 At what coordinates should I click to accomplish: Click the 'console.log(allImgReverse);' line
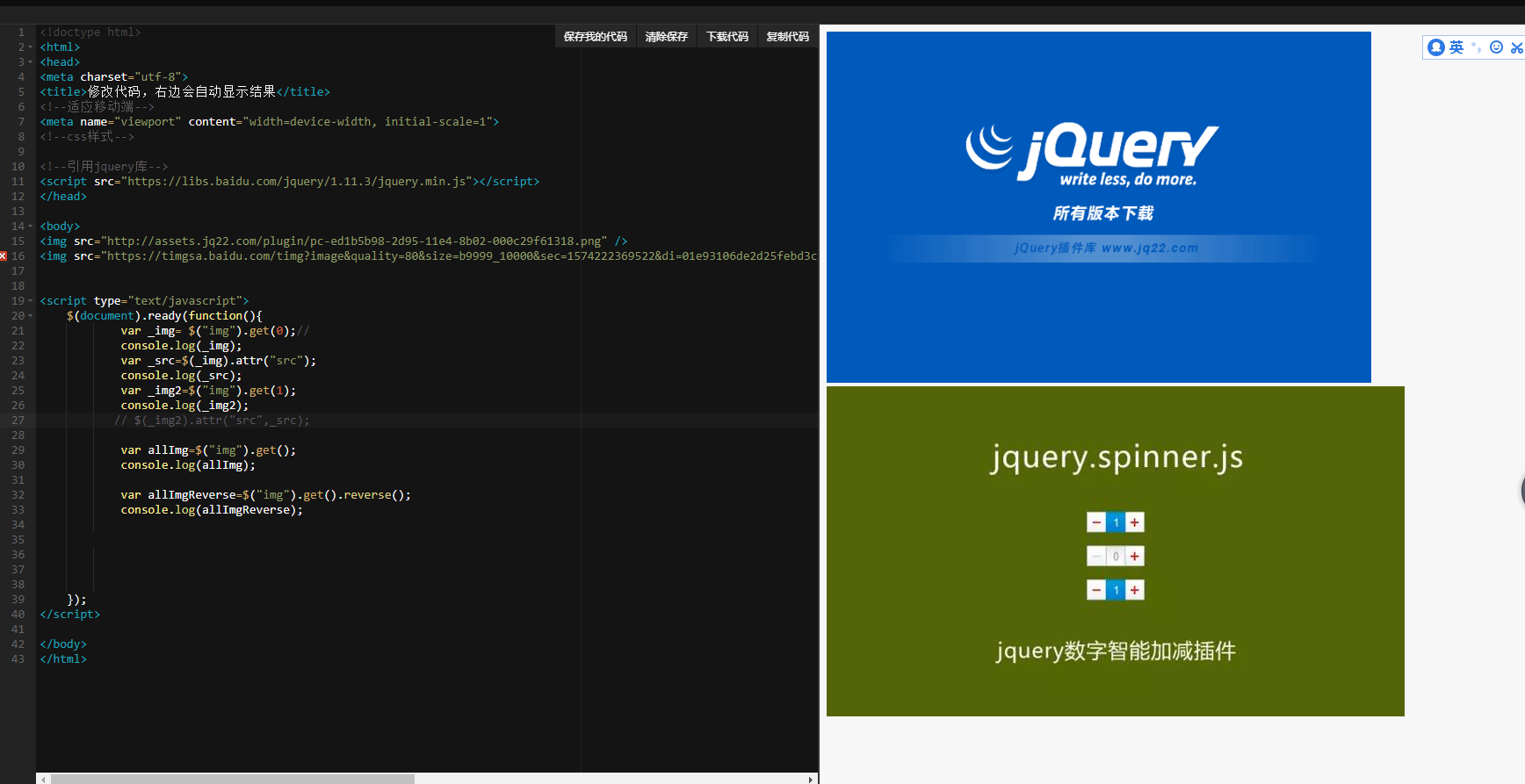pyautogui.click(x=212, y=510)
